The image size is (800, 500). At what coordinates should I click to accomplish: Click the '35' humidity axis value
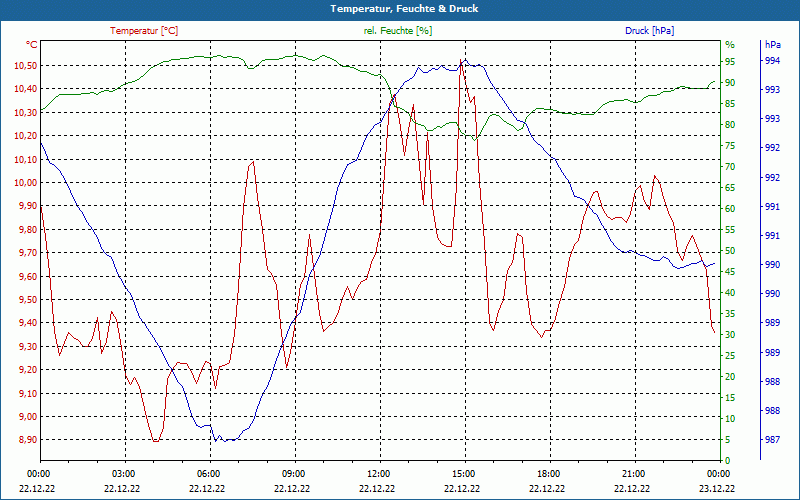pyautogui.click(x=730, y=314)
